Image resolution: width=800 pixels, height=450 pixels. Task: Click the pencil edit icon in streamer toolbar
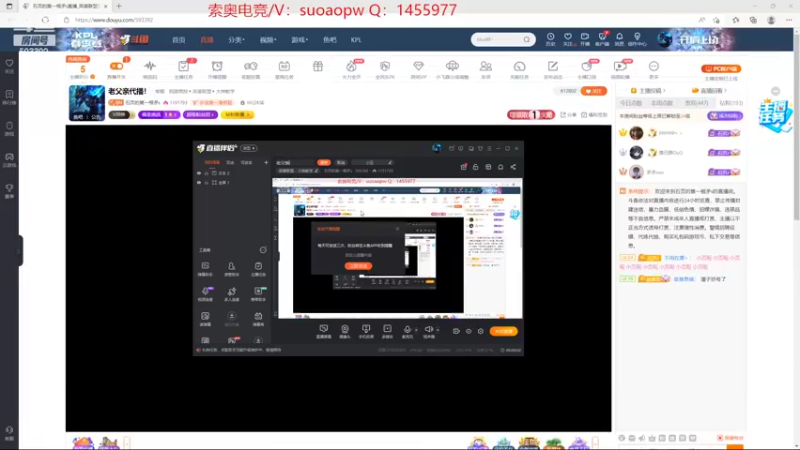point(553,66)
